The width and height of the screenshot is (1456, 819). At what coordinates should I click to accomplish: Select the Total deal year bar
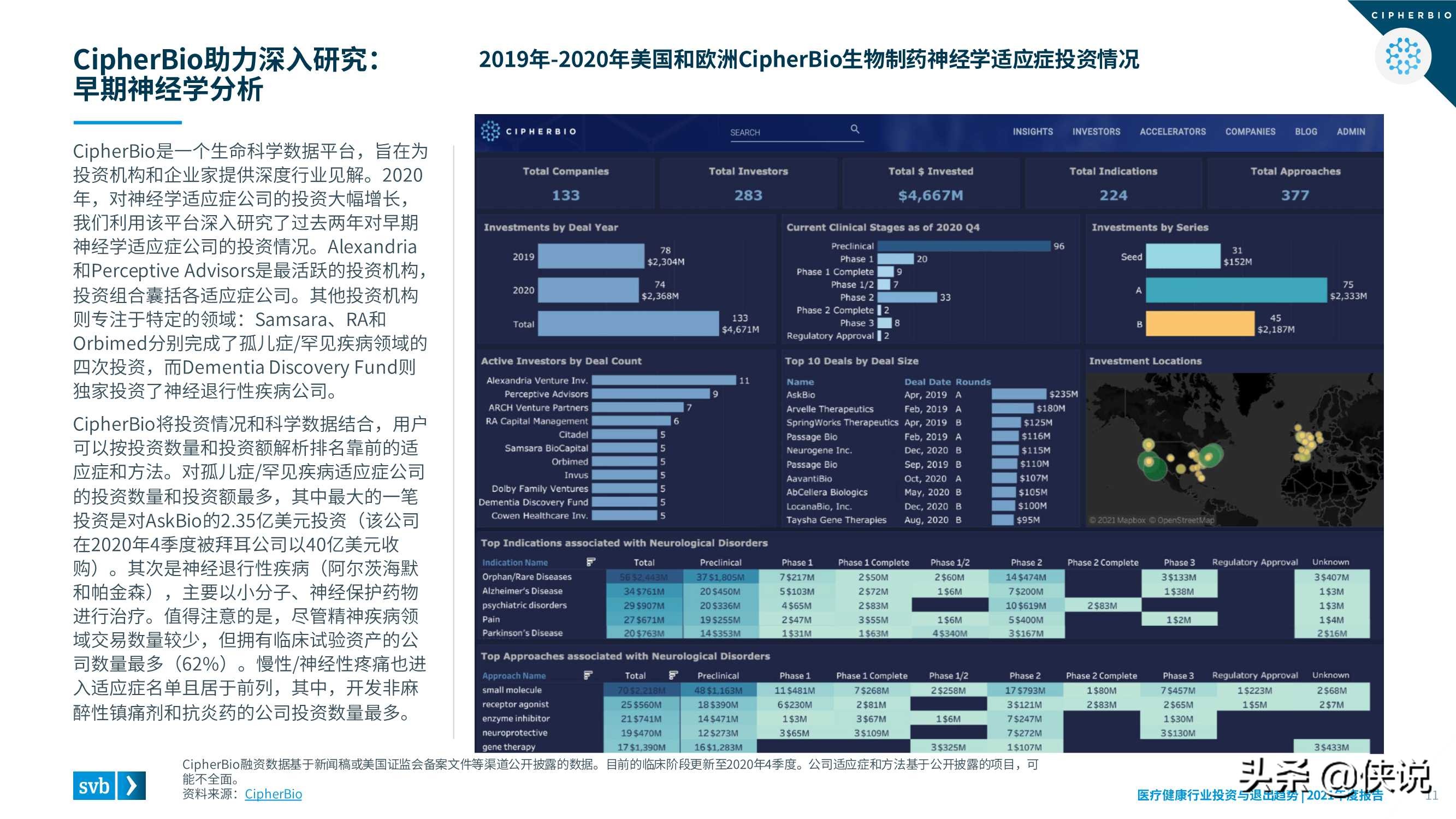coord(628,324)
